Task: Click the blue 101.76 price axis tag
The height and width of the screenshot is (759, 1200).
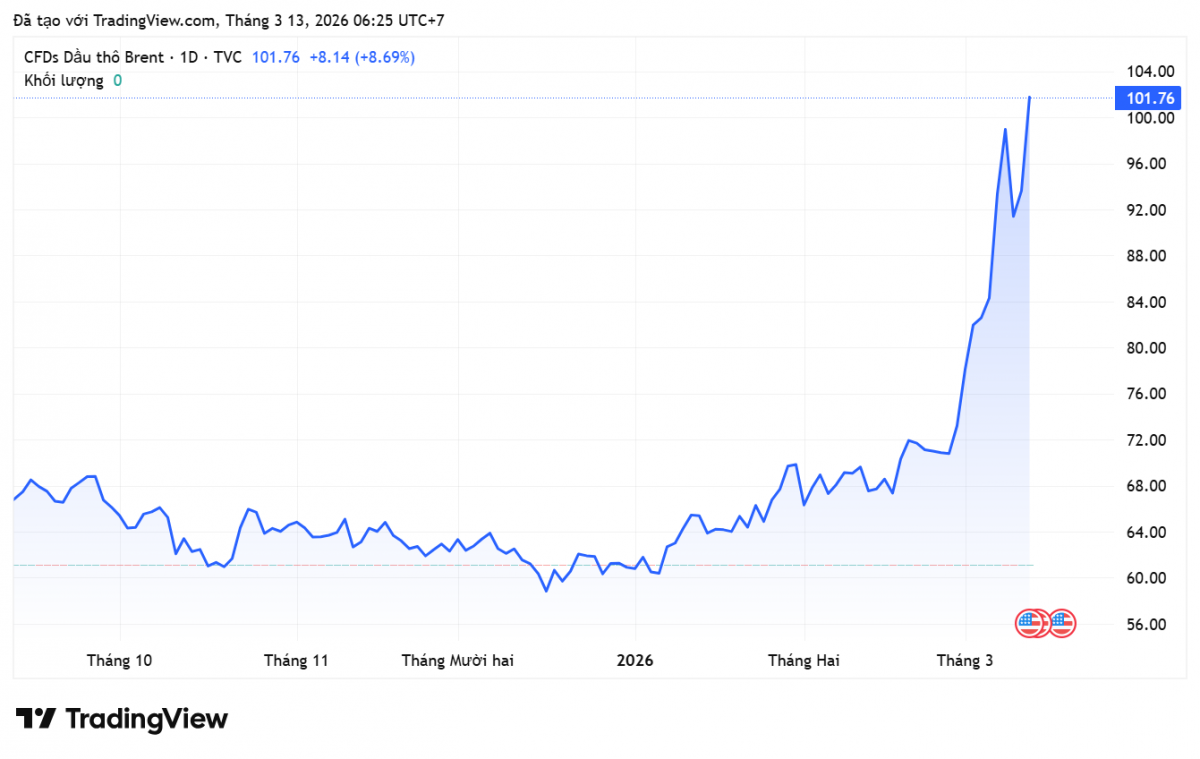Action: [1149, 98]
